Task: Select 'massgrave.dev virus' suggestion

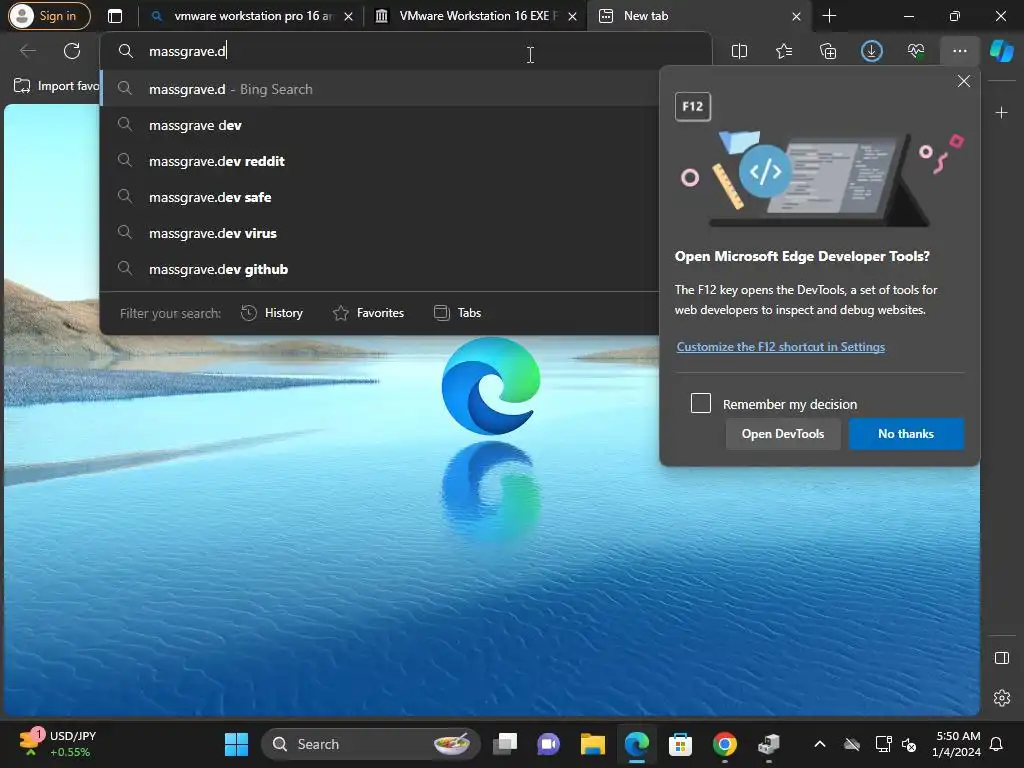Action: tap(380, 232)
